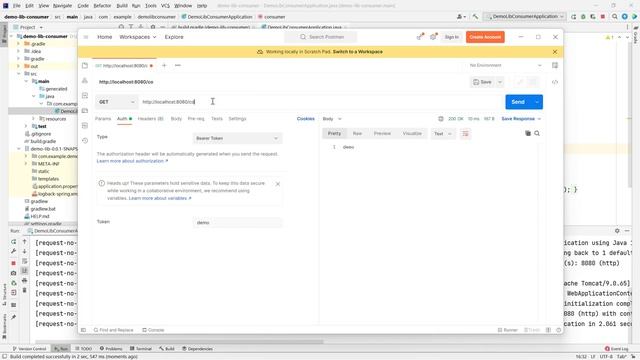
Task: Click the Save button
Action: tap(482, 82)
